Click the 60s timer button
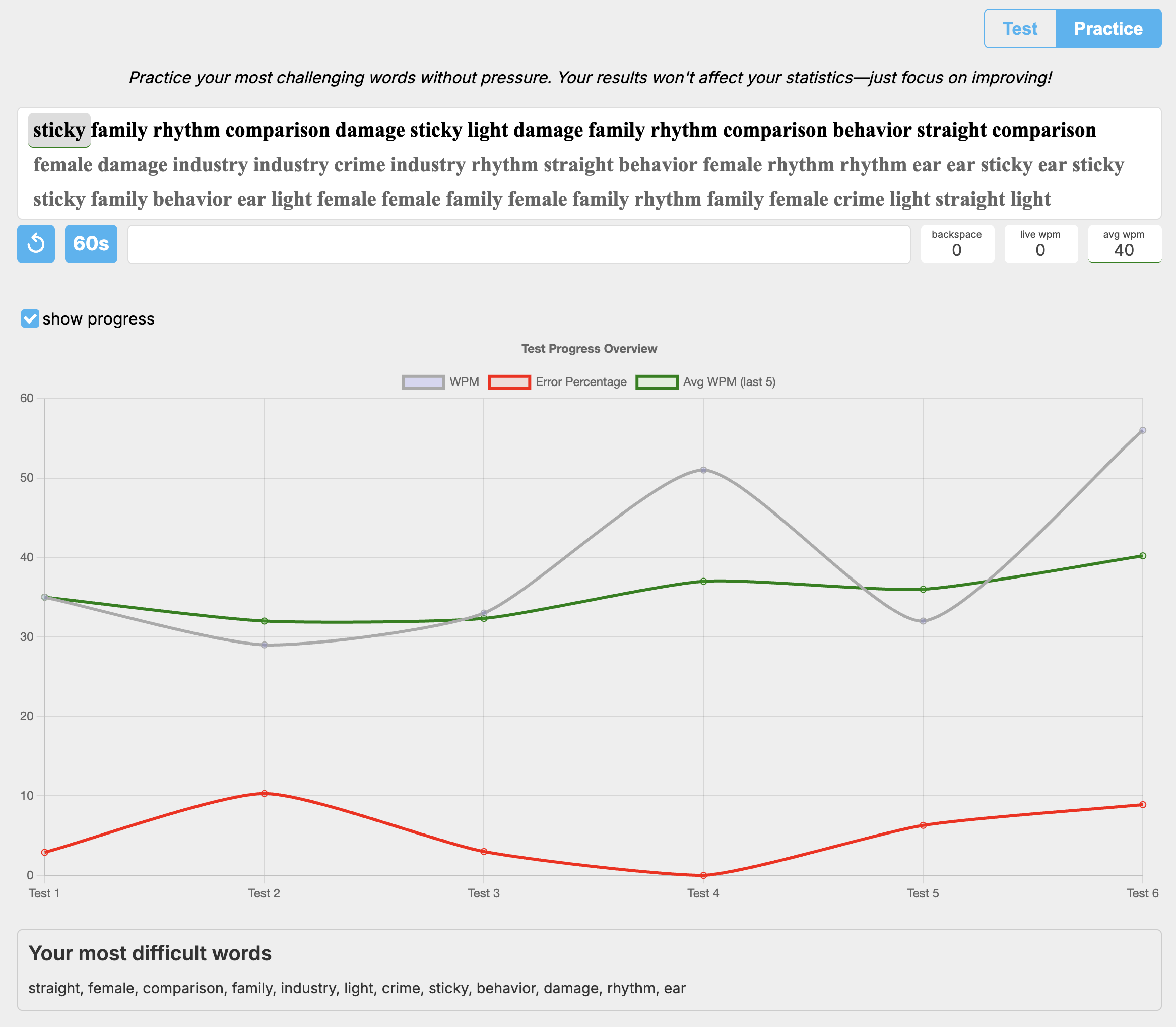Image resolution: width=1176 pixels, height=1027 pixels. click(x=90, y=244)
